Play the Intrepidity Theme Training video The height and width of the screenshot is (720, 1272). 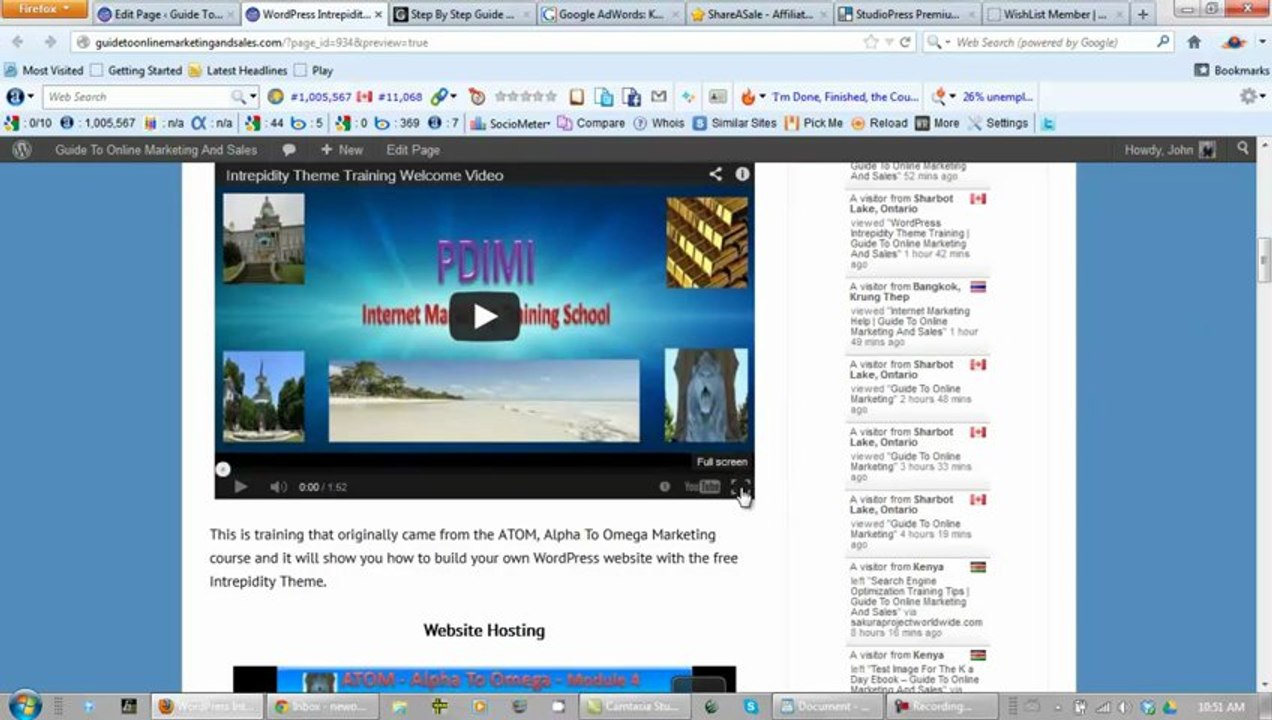click(484, 317)
